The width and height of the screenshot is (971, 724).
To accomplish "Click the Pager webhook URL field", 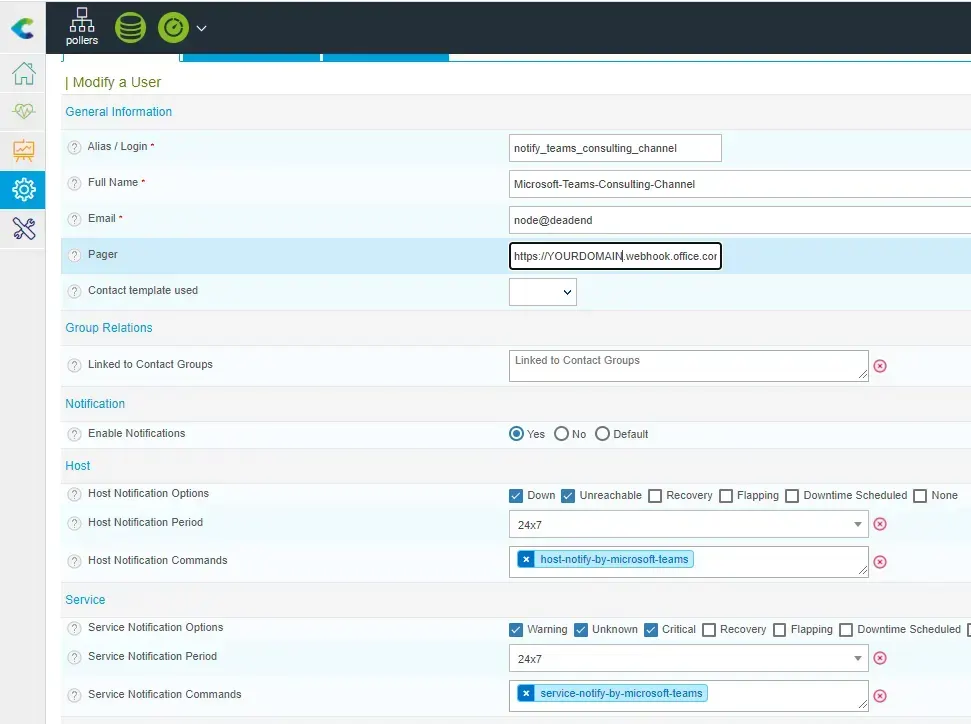I will tap(615, 256).
